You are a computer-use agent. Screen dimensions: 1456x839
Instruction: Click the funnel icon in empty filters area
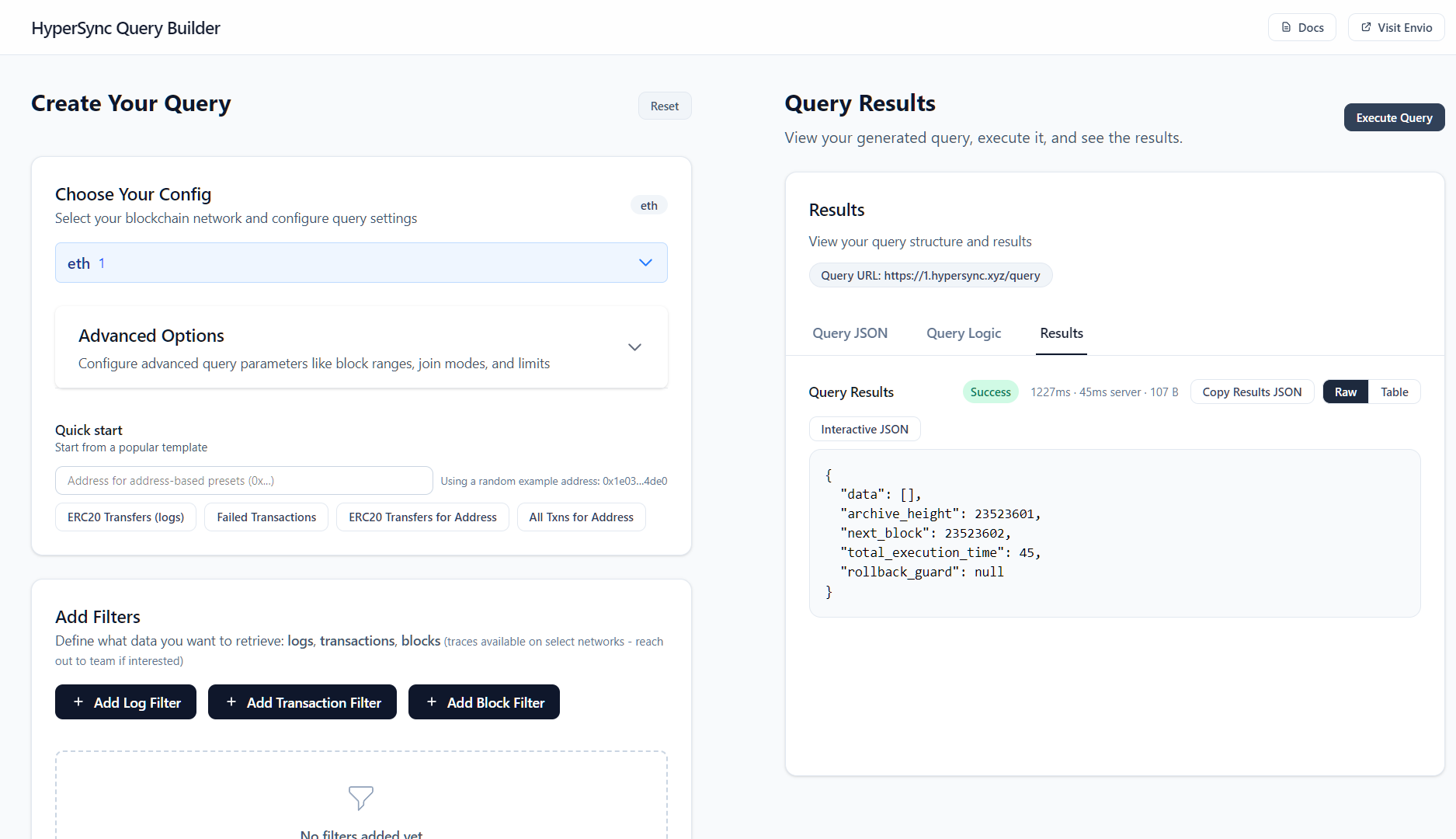[360, 799]
